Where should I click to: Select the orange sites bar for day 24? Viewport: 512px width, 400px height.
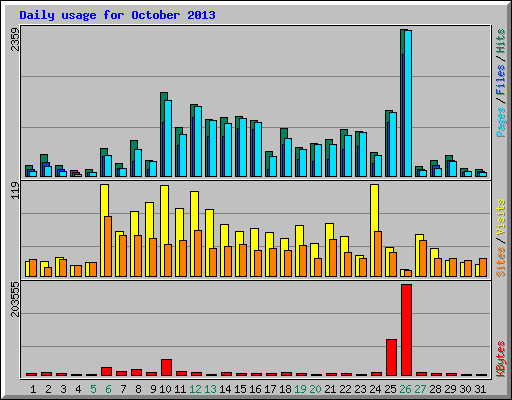click(378, 254)
